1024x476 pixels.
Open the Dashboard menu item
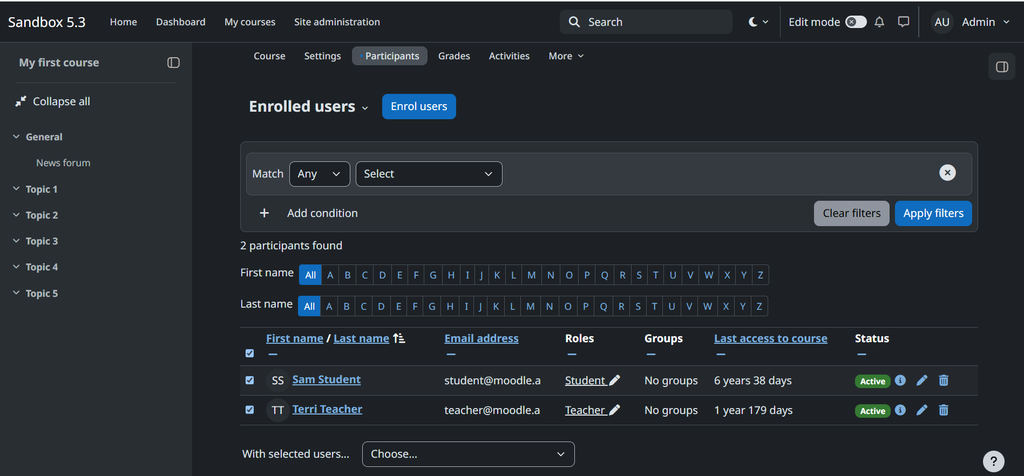point(180,22)
